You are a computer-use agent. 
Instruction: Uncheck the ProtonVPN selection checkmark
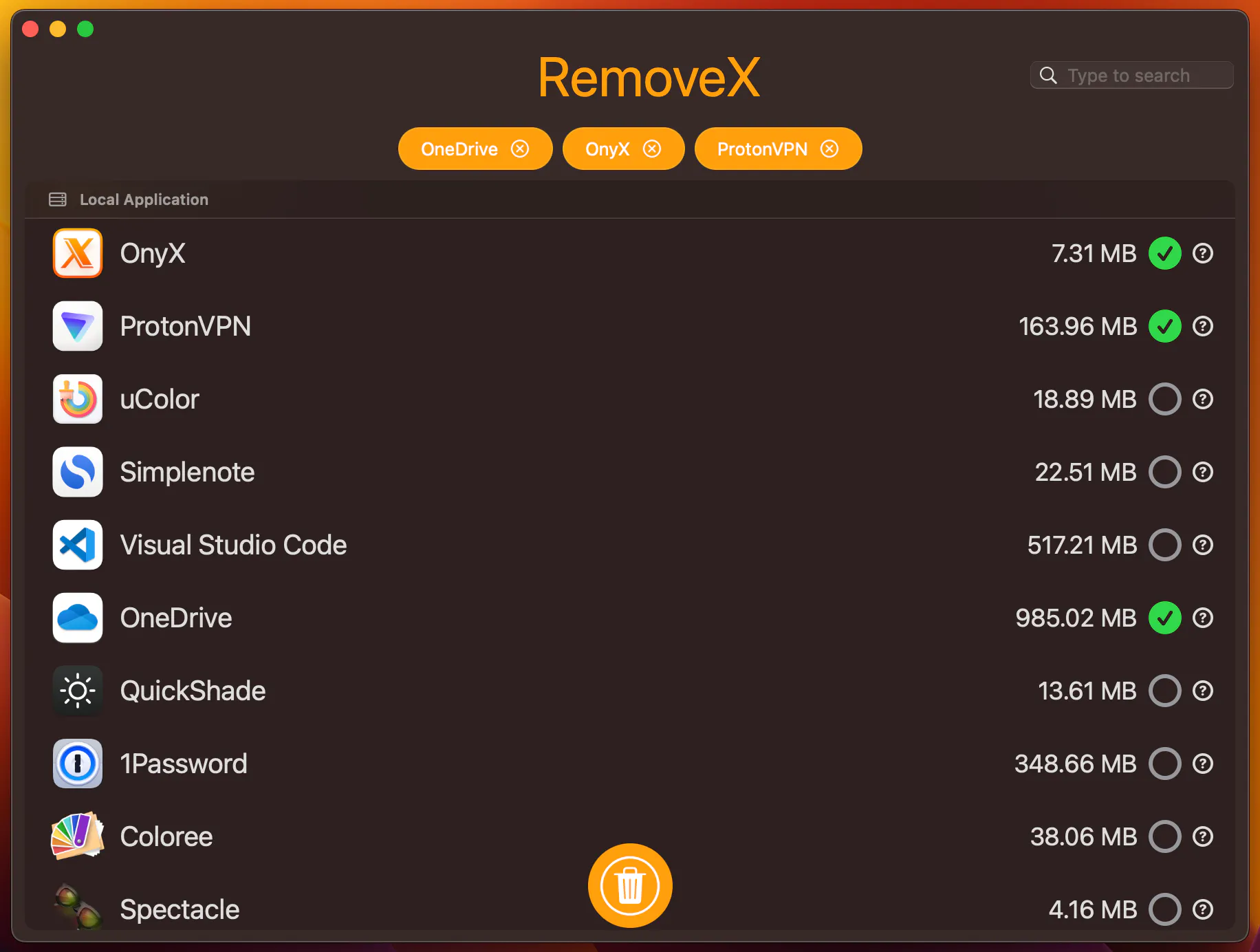tap(1165, 326)
